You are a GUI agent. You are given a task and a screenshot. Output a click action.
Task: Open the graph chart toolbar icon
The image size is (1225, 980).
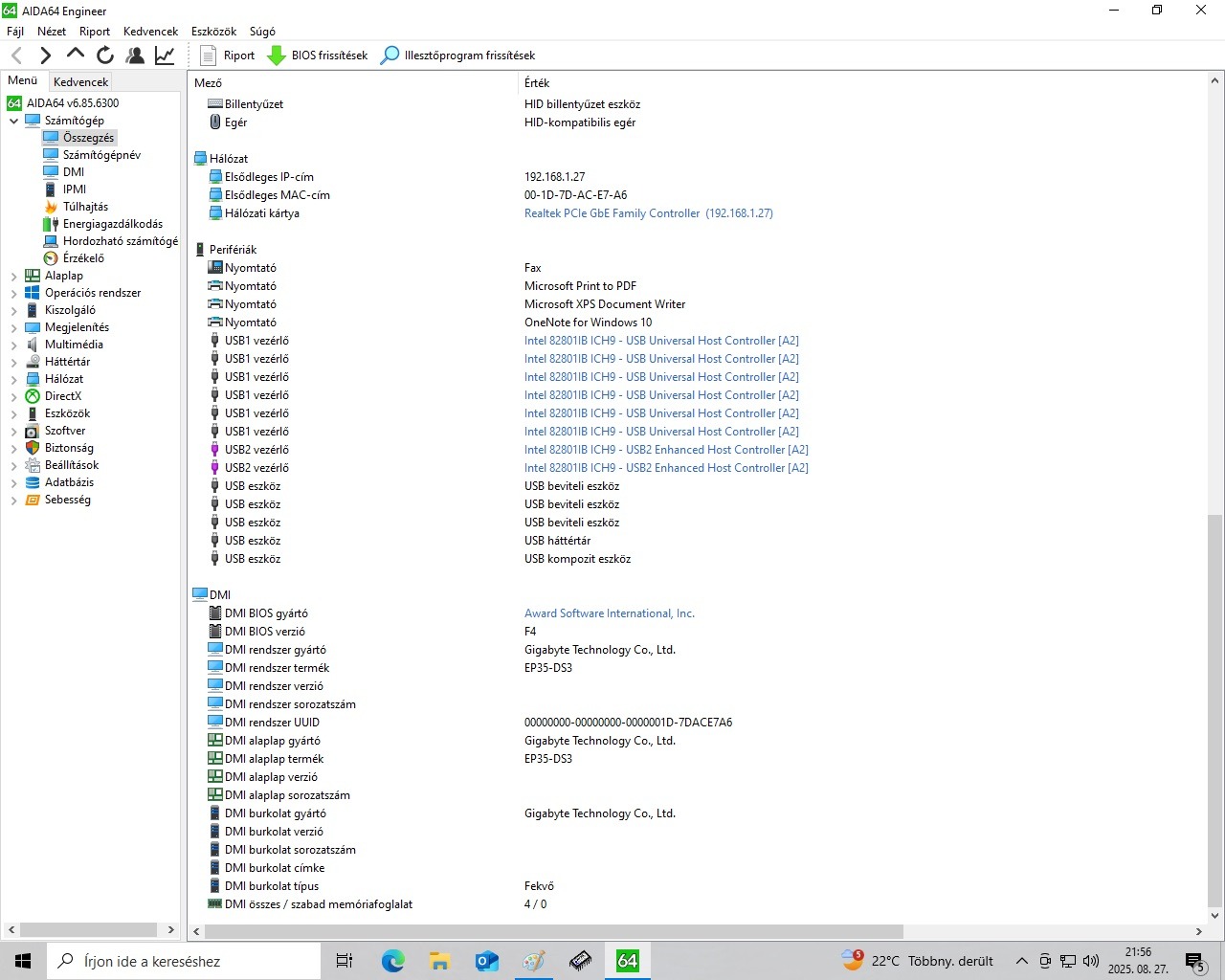click(165, 56)
